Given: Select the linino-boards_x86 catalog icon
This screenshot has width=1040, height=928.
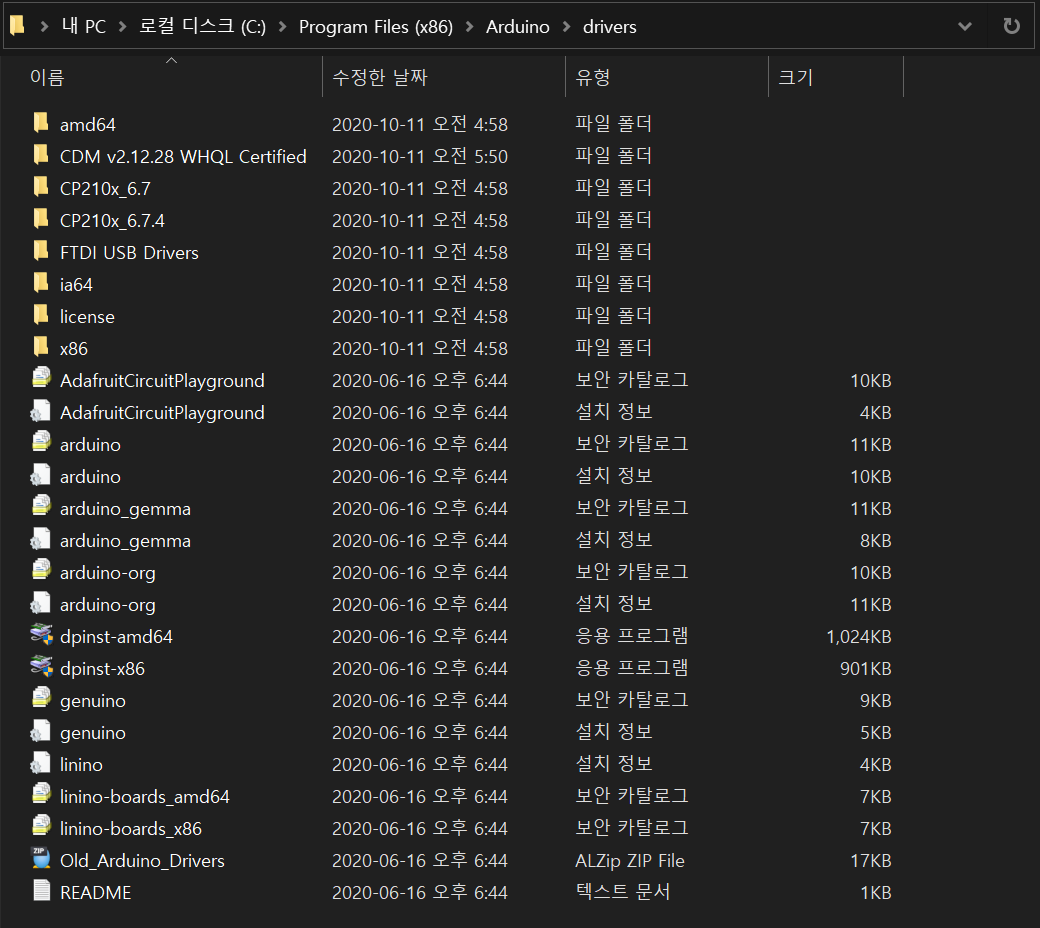Looking at the screenshot, I should [x=41, y=826].
